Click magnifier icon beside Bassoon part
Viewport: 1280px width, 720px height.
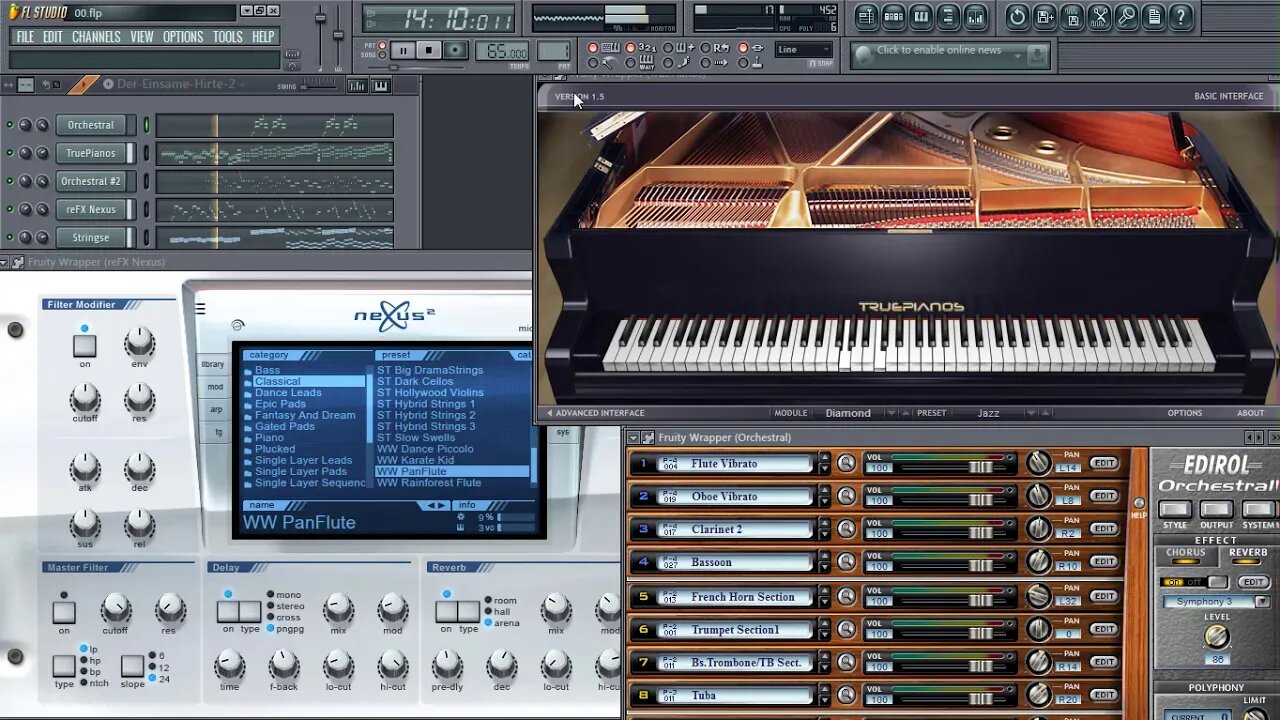[x=847, y=562]
